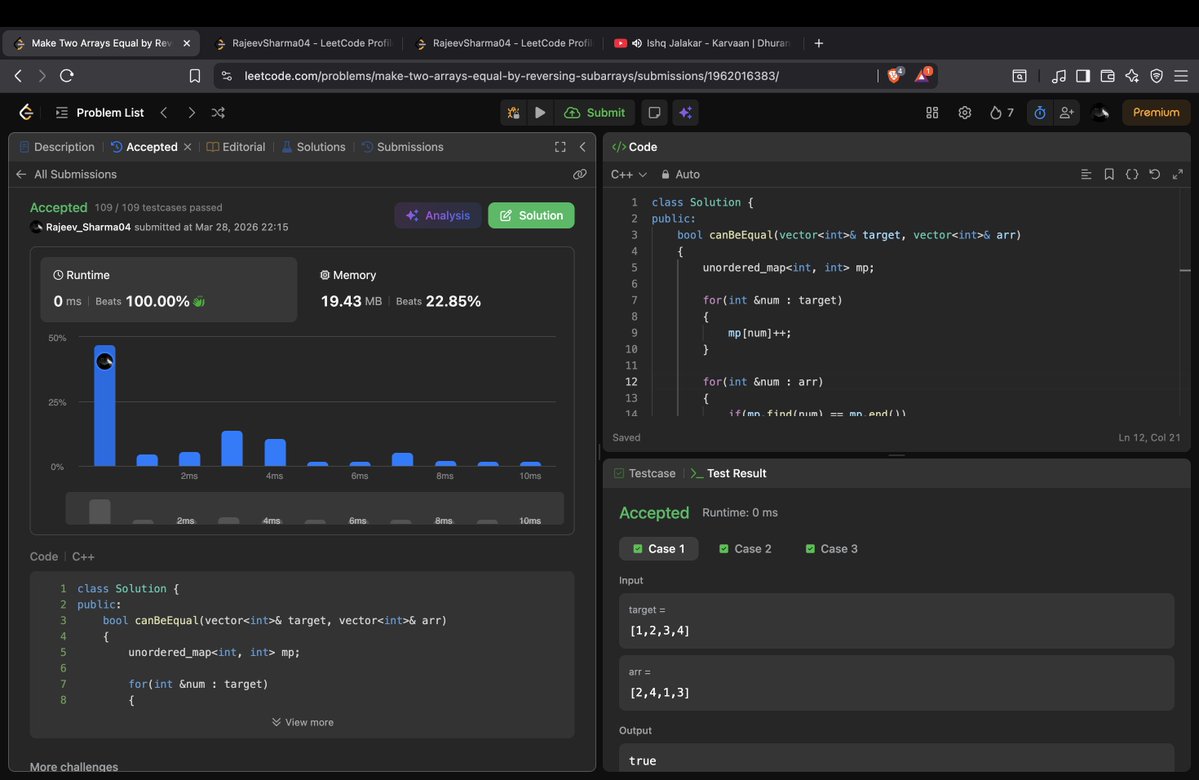This screenshot has width=1199, height=780.
Task: Maximize the left panel fullscreen icon
Action: [561, 147]
